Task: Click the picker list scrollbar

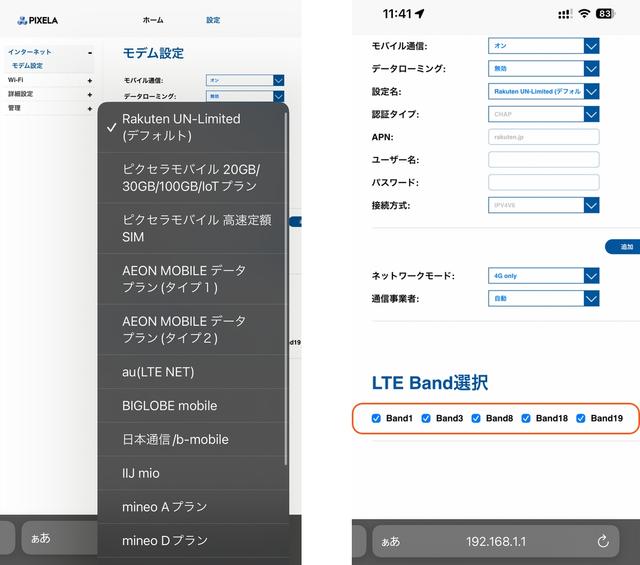Action: (286, 288)
